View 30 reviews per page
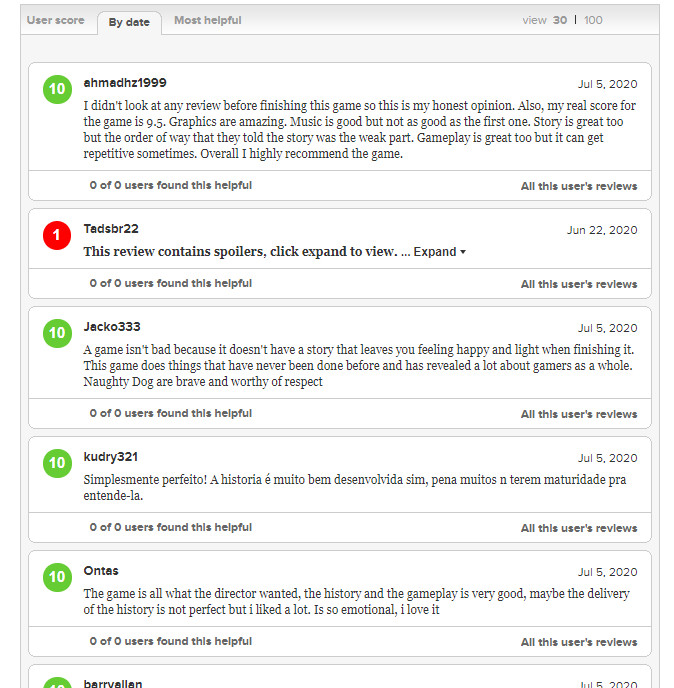 click(560, 20)
